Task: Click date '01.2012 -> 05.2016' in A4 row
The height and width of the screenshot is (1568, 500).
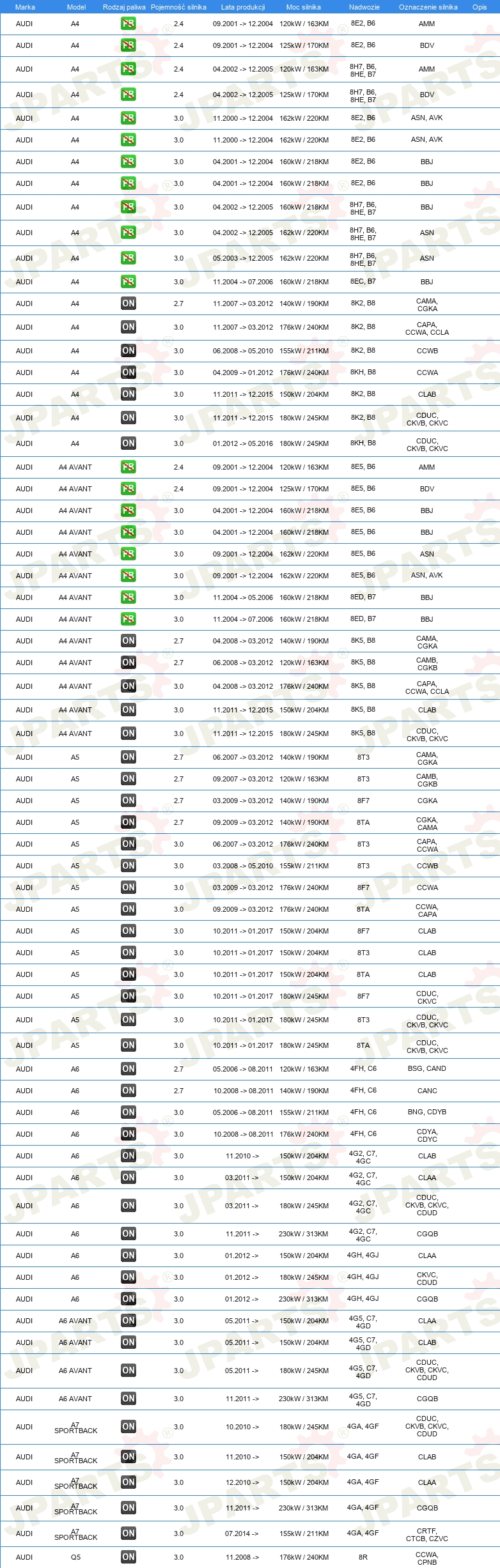Action: pyautogui.click(x=243, y=443)
